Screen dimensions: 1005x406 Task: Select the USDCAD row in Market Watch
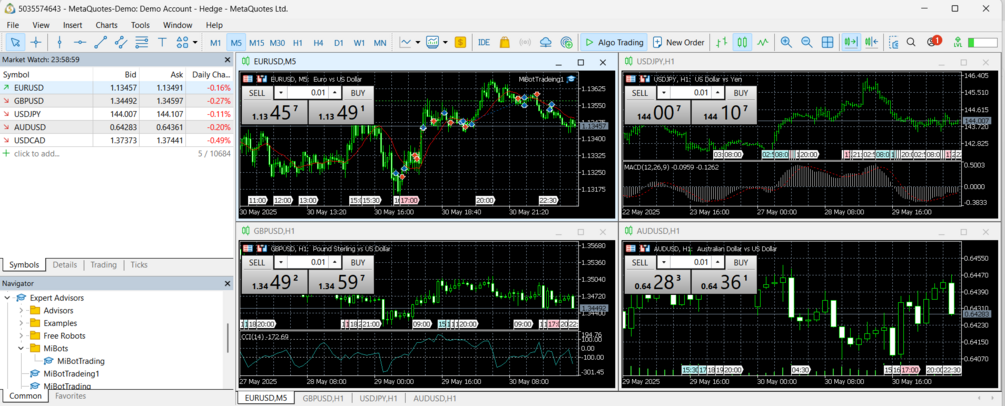[116, 140]
